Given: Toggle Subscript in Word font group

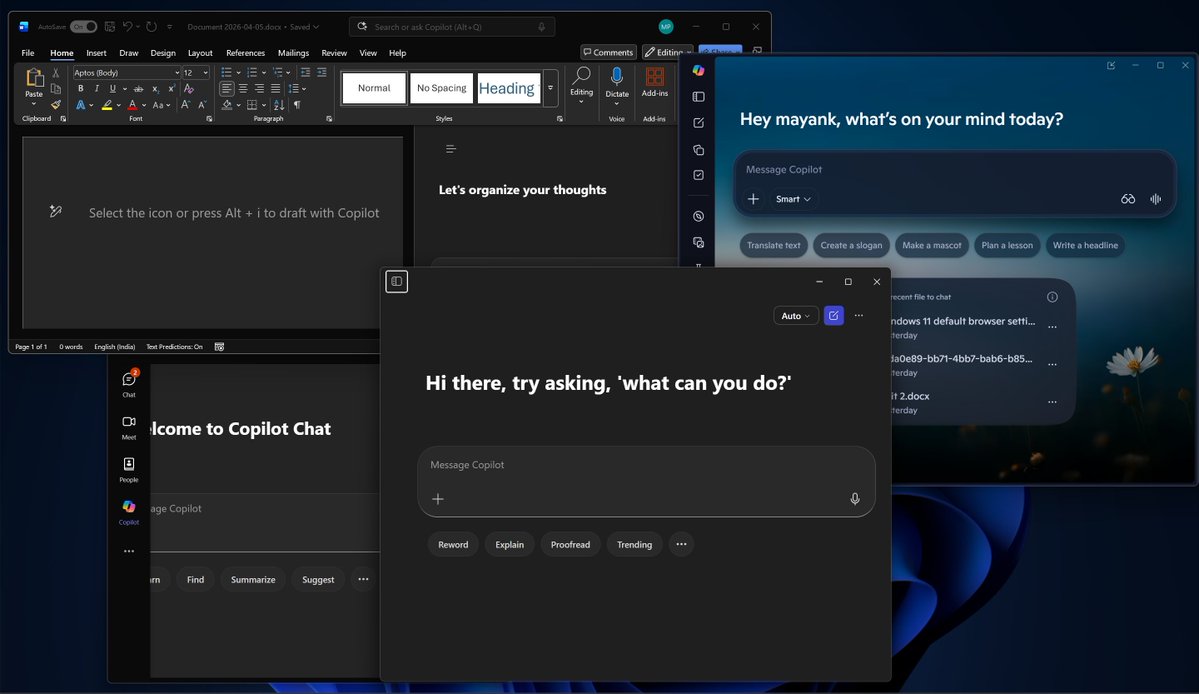Looking at the screenshot, I should tap(155, 89).
